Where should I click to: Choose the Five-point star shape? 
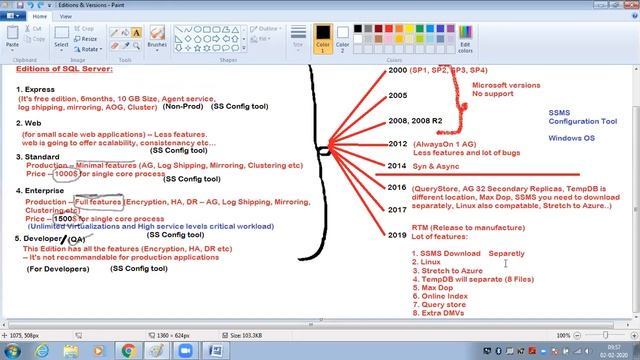(198, 48)
